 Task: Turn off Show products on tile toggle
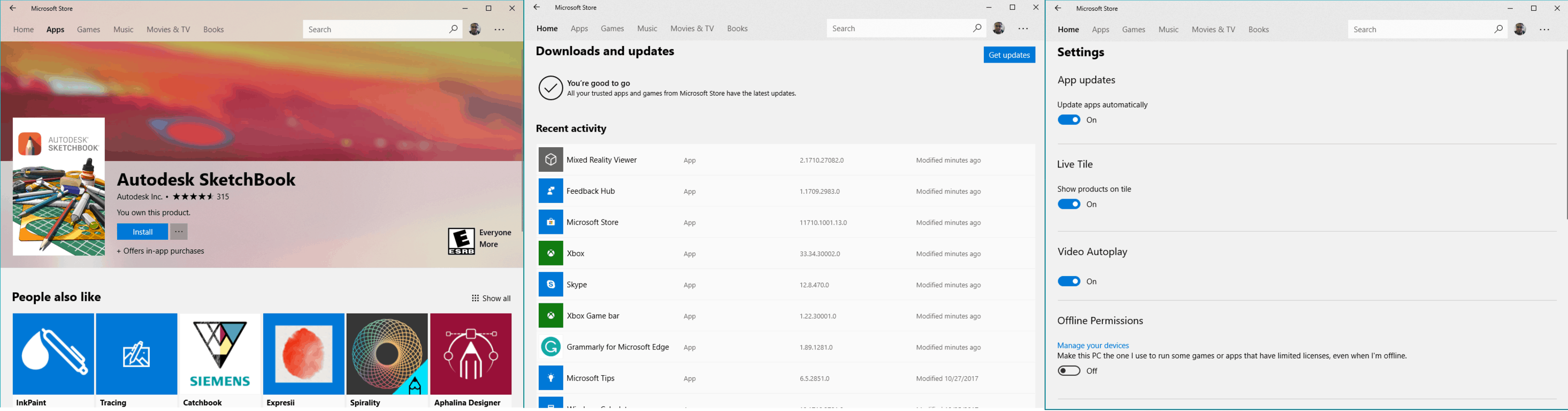[1068, 204]
